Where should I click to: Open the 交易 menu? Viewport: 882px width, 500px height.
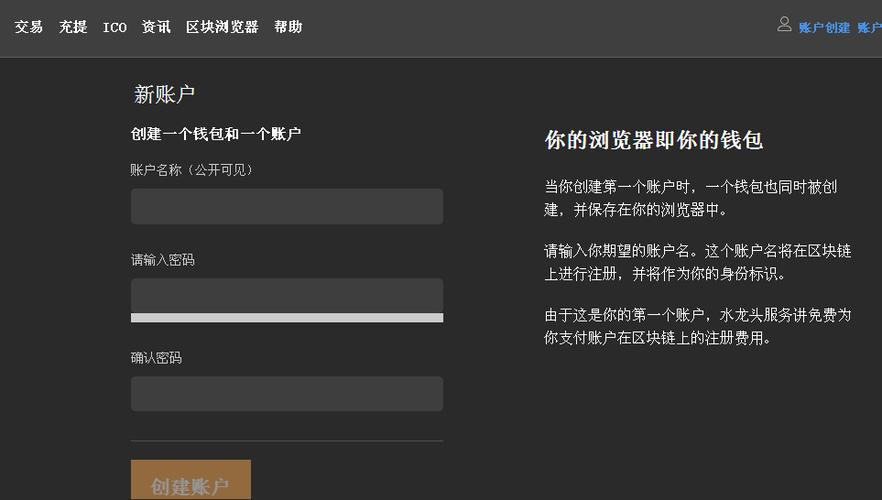(29, 27)
